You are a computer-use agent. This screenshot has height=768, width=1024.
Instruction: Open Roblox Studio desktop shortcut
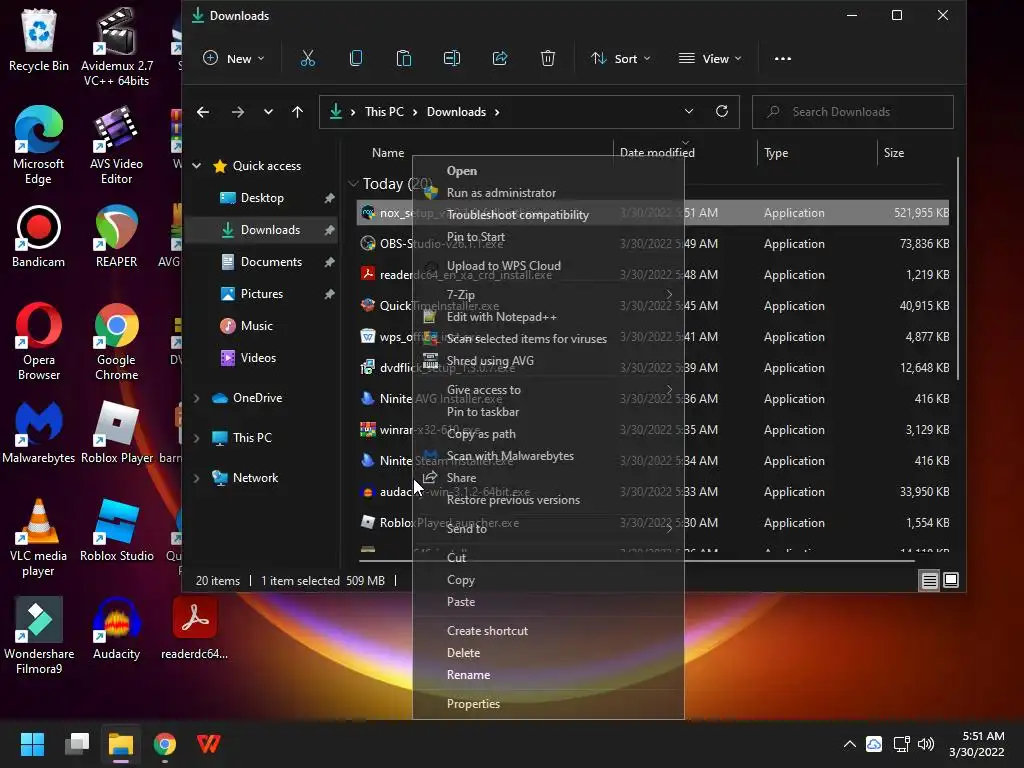116,530
